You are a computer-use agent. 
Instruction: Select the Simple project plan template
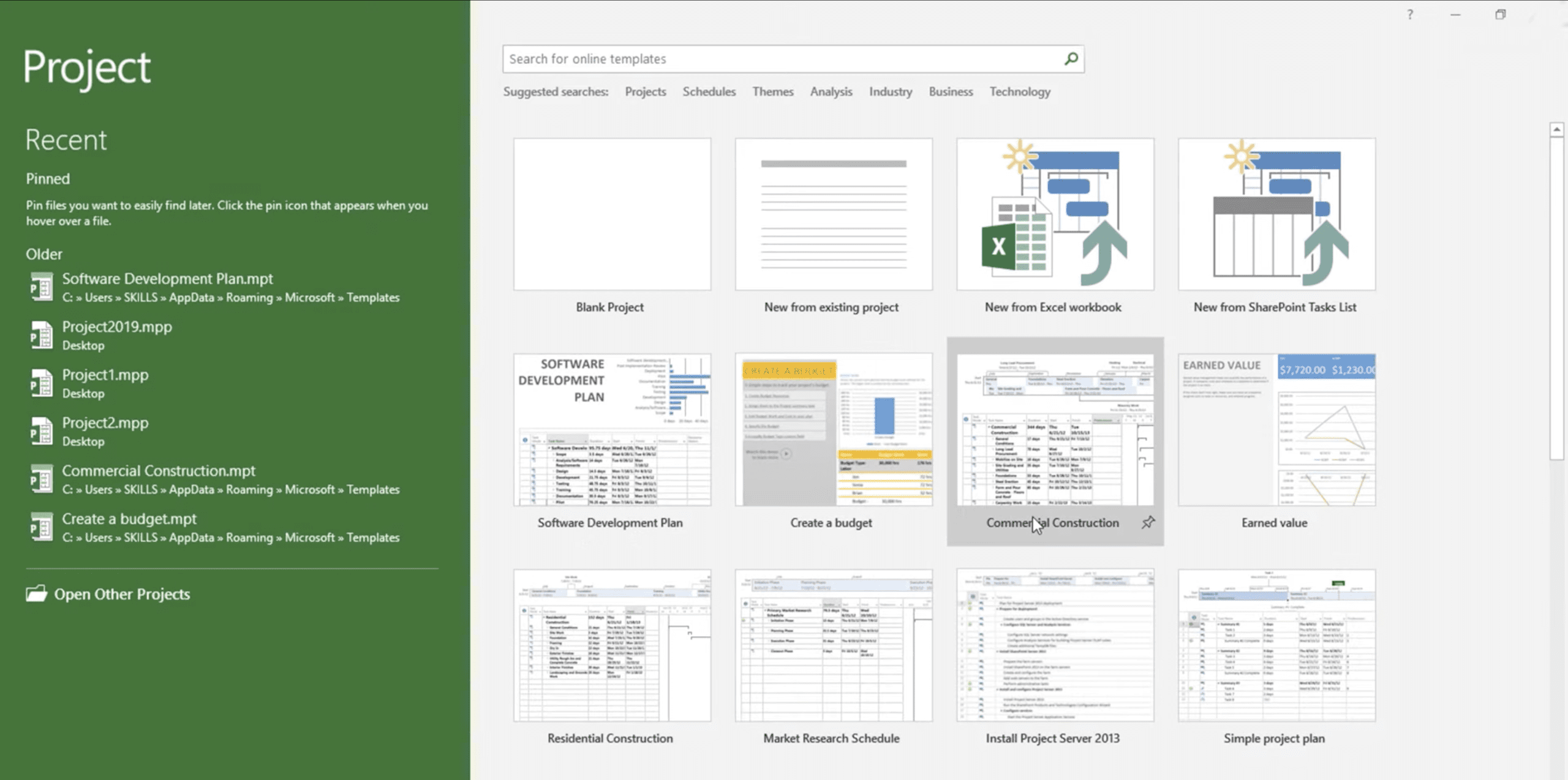tap(1276, 645)
